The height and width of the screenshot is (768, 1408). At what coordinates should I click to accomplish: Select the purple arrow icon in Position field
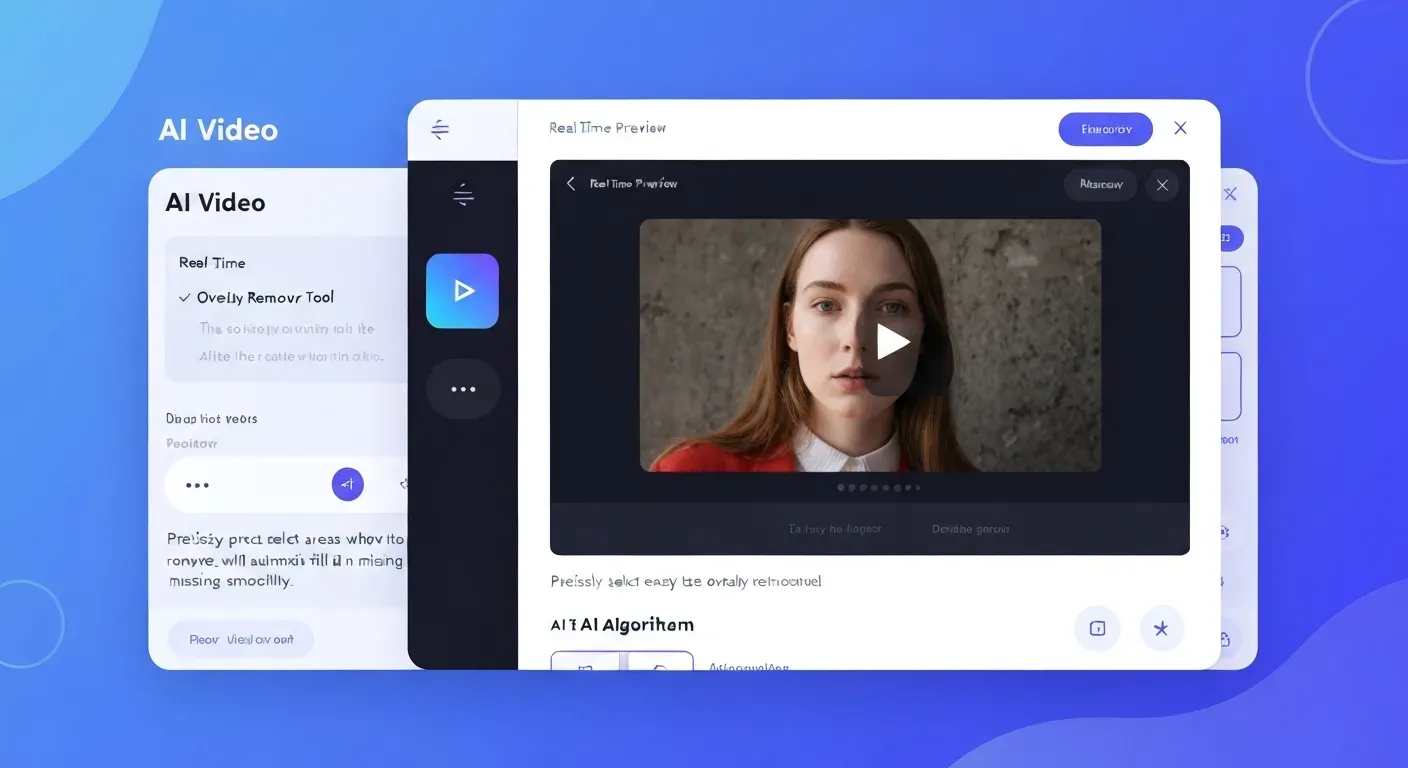348,484
